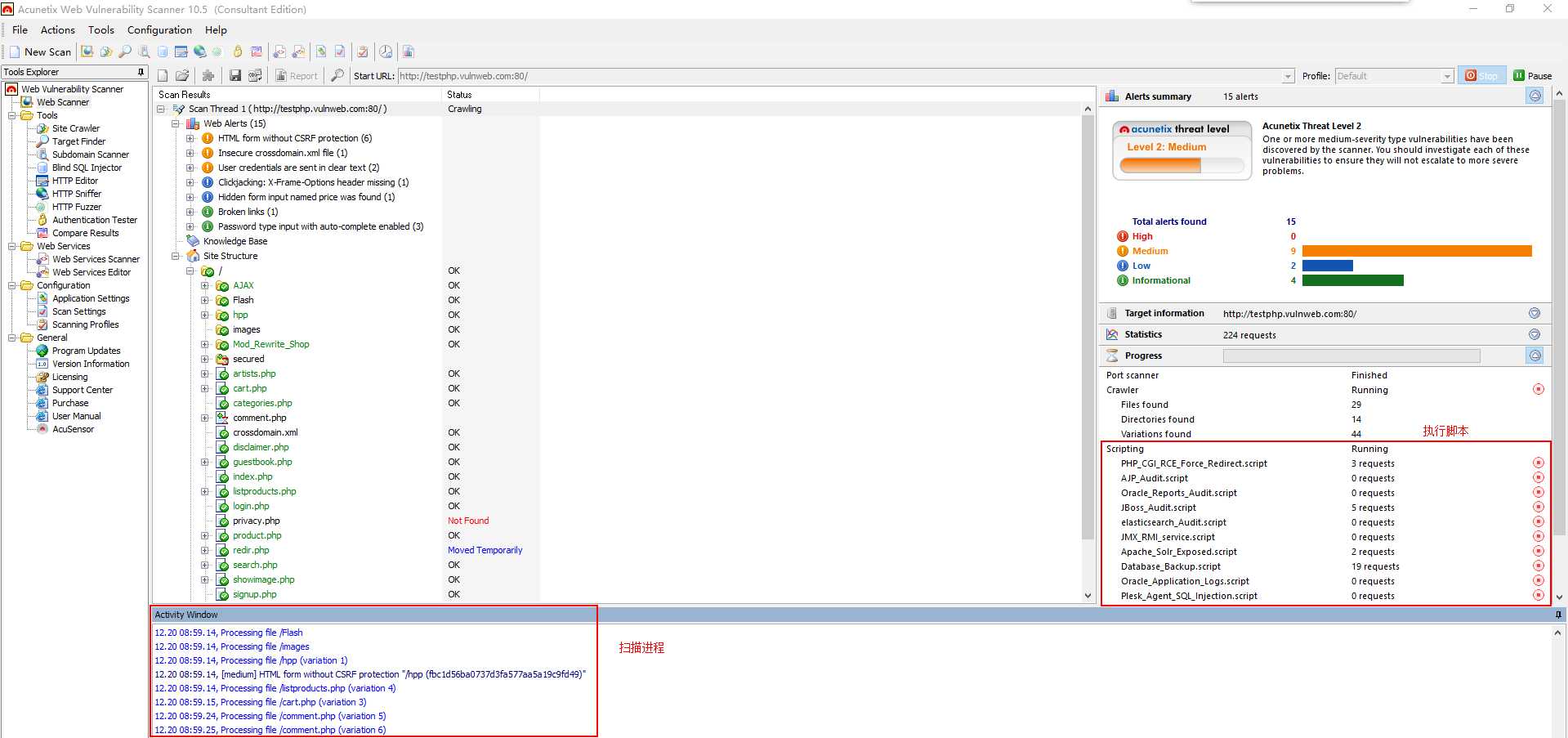Click the Stop scan button
Screen dimensions: 1568x738
pyautogui.click(x=1482, y=76)
